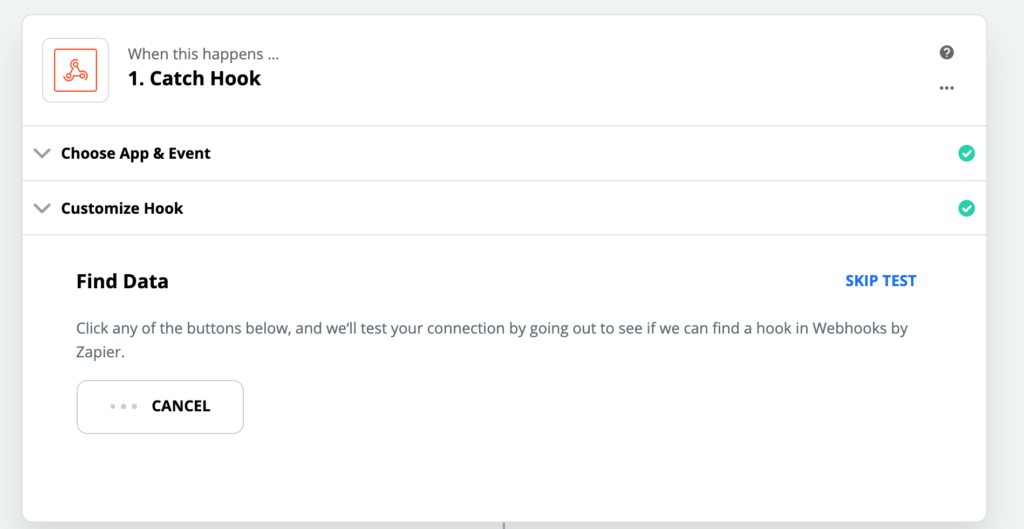
Task: Click "Webhooks by" text in the description
Action: pos(859,328)
